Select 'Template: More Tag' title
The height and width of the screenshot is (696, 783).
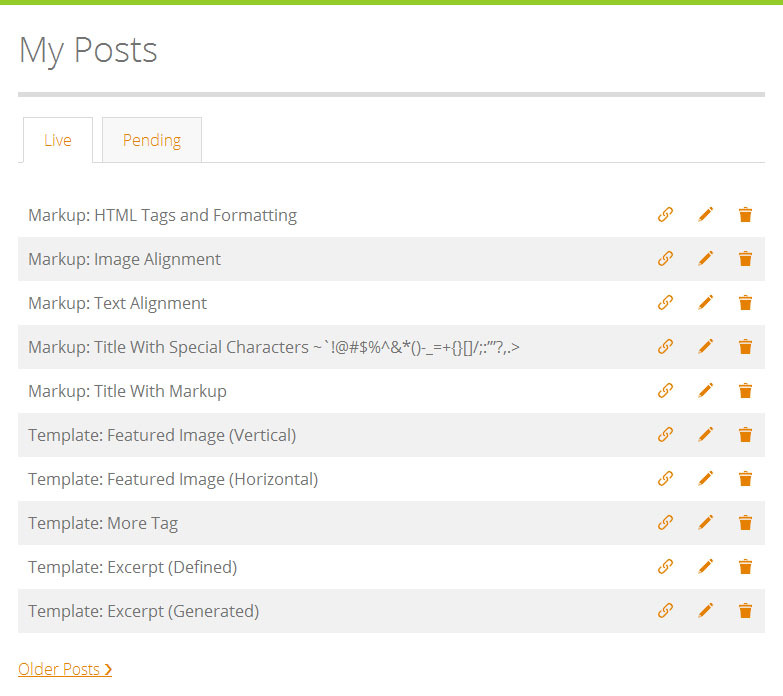(103, 523)
